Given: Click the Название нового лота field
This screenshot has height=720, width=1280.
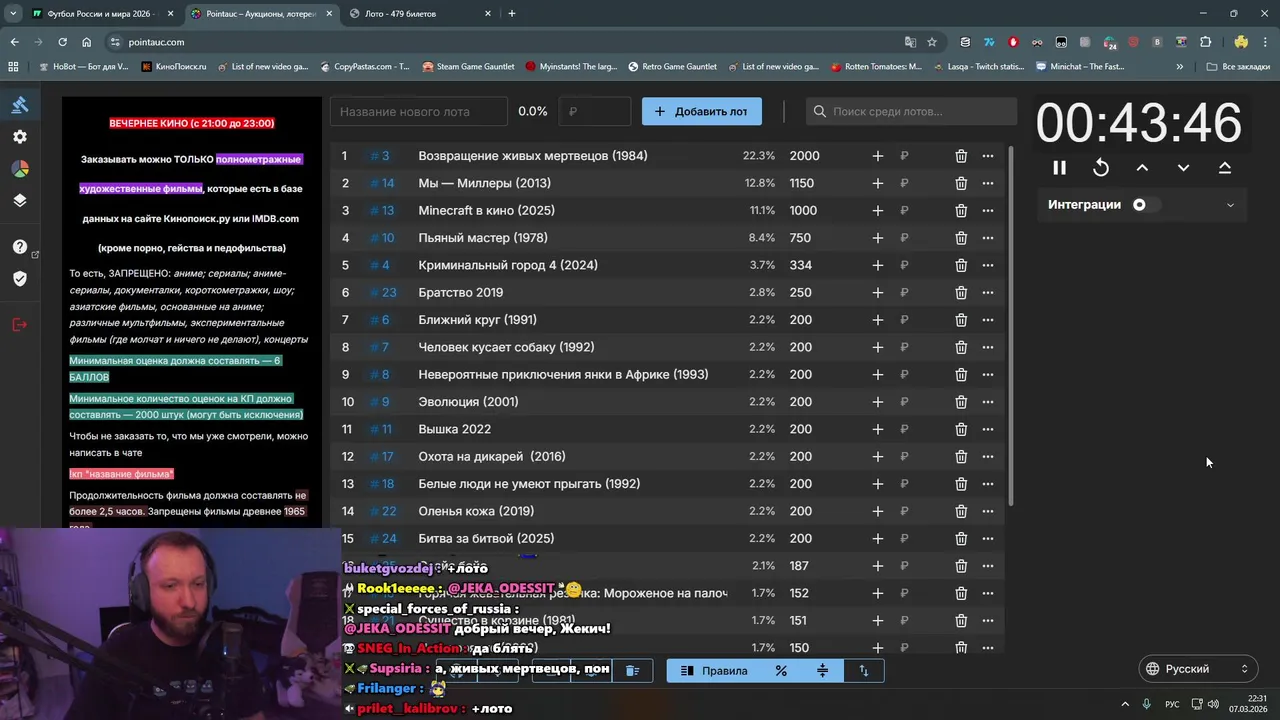Looking at the screenshot, I should pos(419,111).
